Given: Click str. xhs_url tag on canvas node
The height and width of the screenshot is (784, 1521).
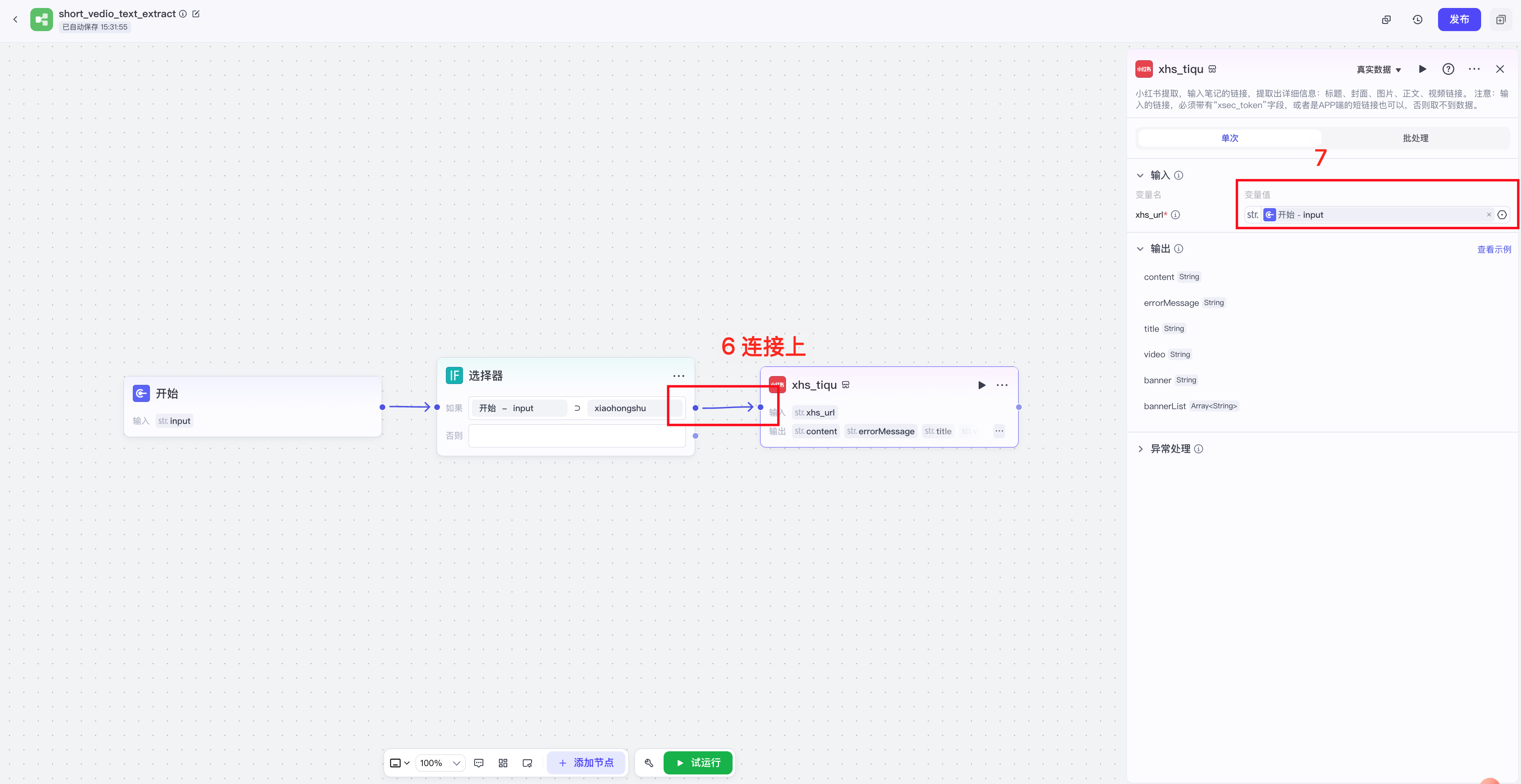Looking at the screenshot, I should (x=815, y=413).
